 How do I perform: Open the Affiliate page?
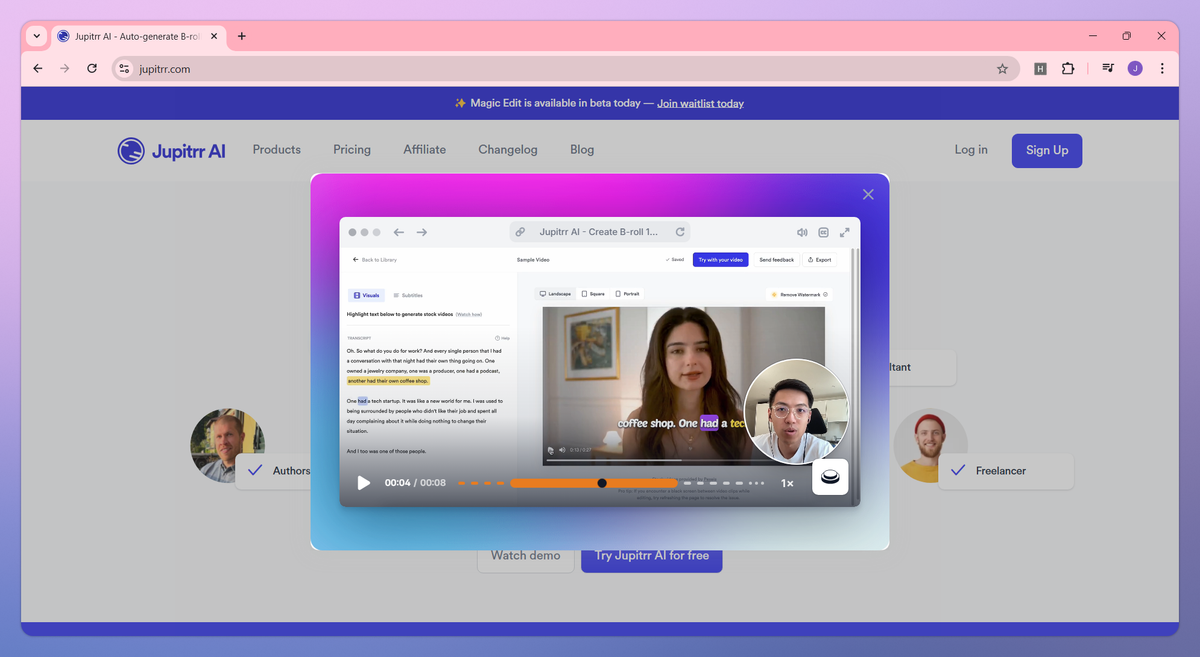tap(425, 150)
